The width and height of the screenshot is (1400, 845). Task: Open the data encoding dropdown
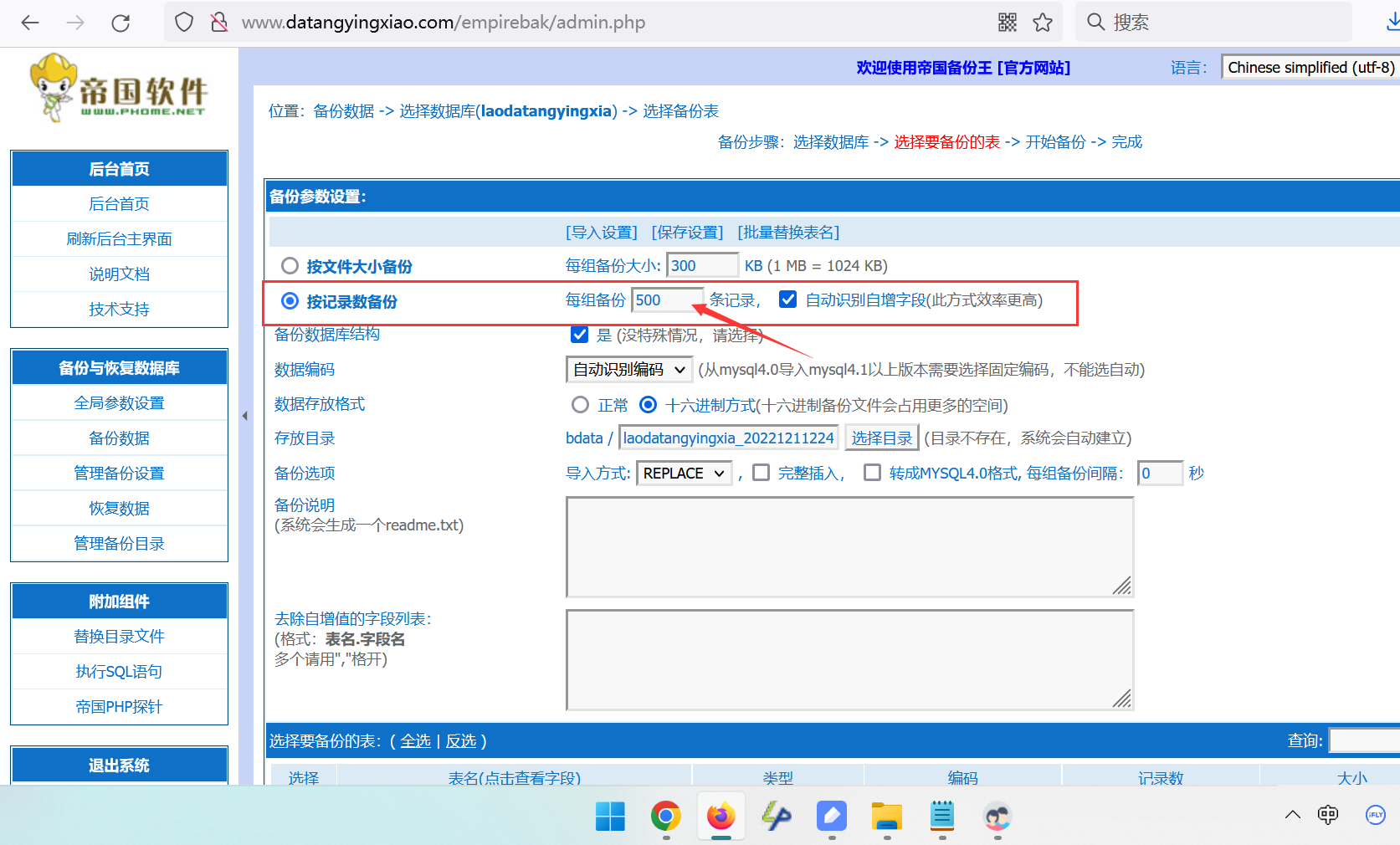(x=628, y=369)
